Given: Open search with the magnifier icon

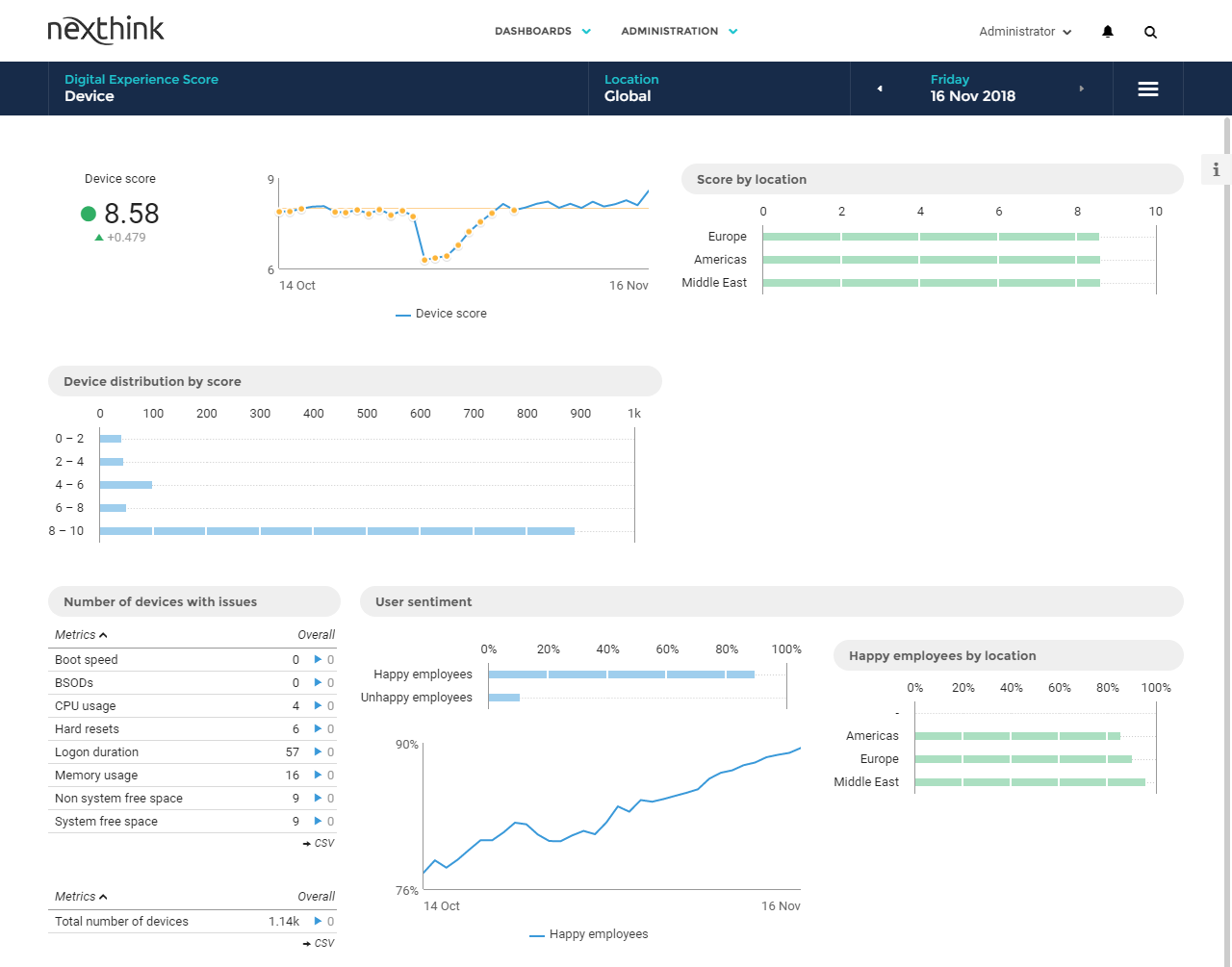Looking at the screenshot, I should pyautogui.click(x=1150, y=32).
